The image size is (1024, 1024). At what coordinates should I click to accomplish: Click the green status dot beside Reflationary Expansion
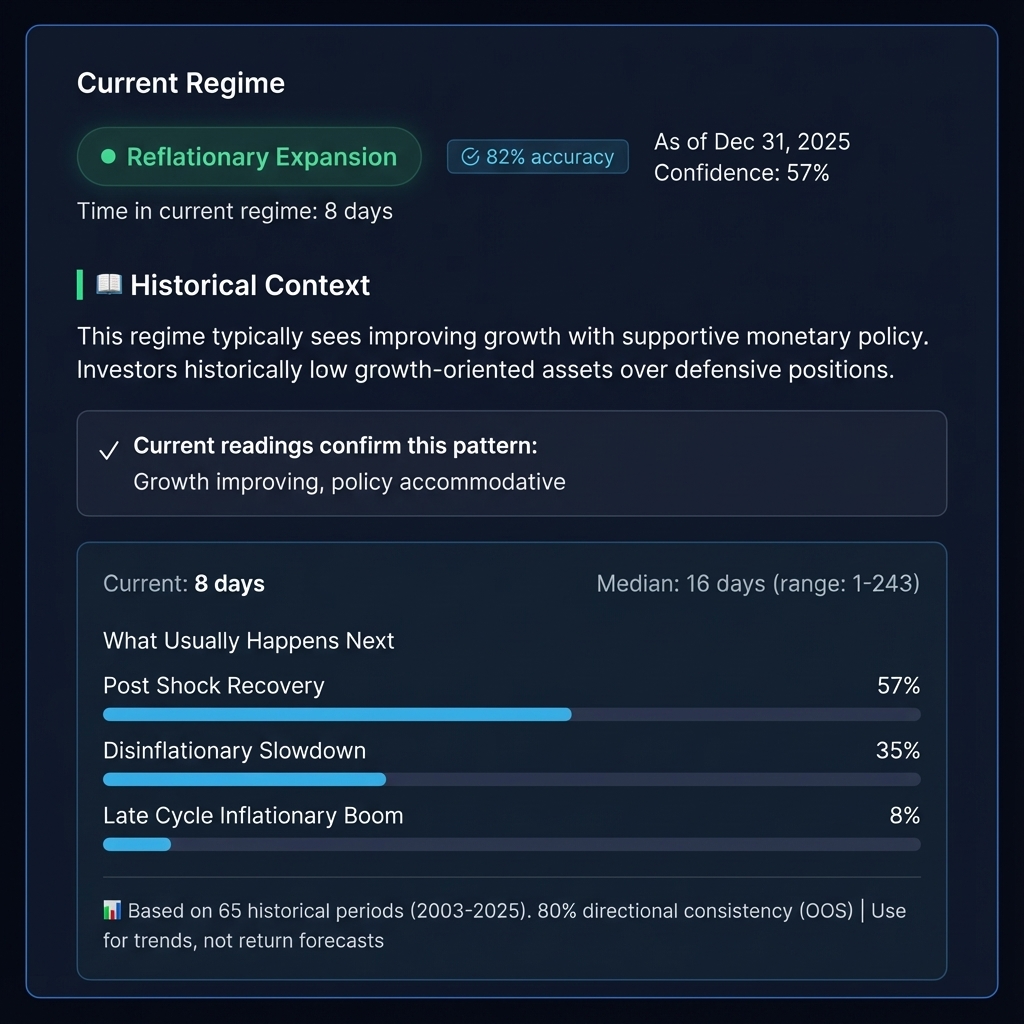pos(110,157)
